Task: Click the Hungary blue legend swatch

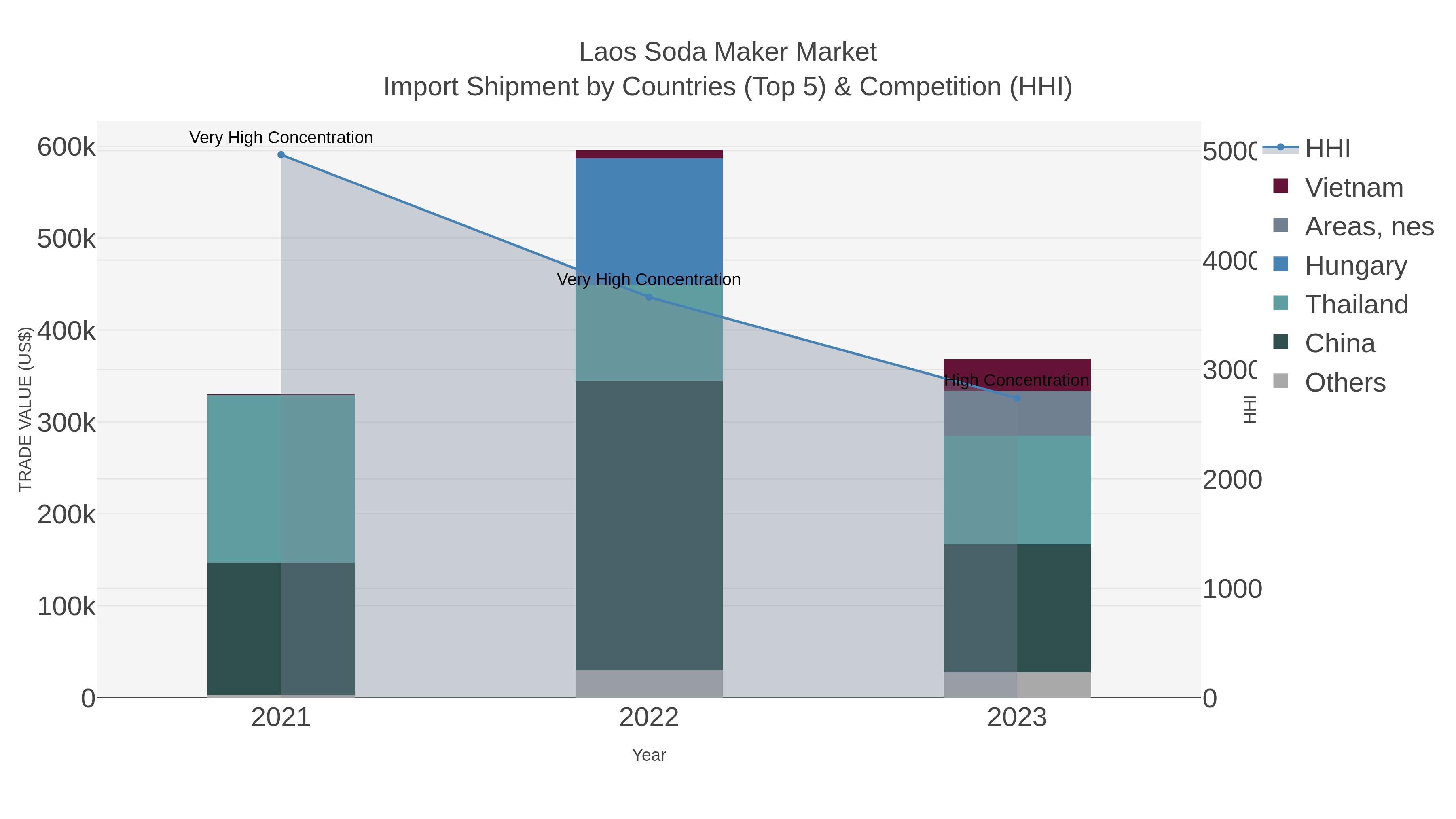Action: pyautogui.click(x=1281, y=264)
